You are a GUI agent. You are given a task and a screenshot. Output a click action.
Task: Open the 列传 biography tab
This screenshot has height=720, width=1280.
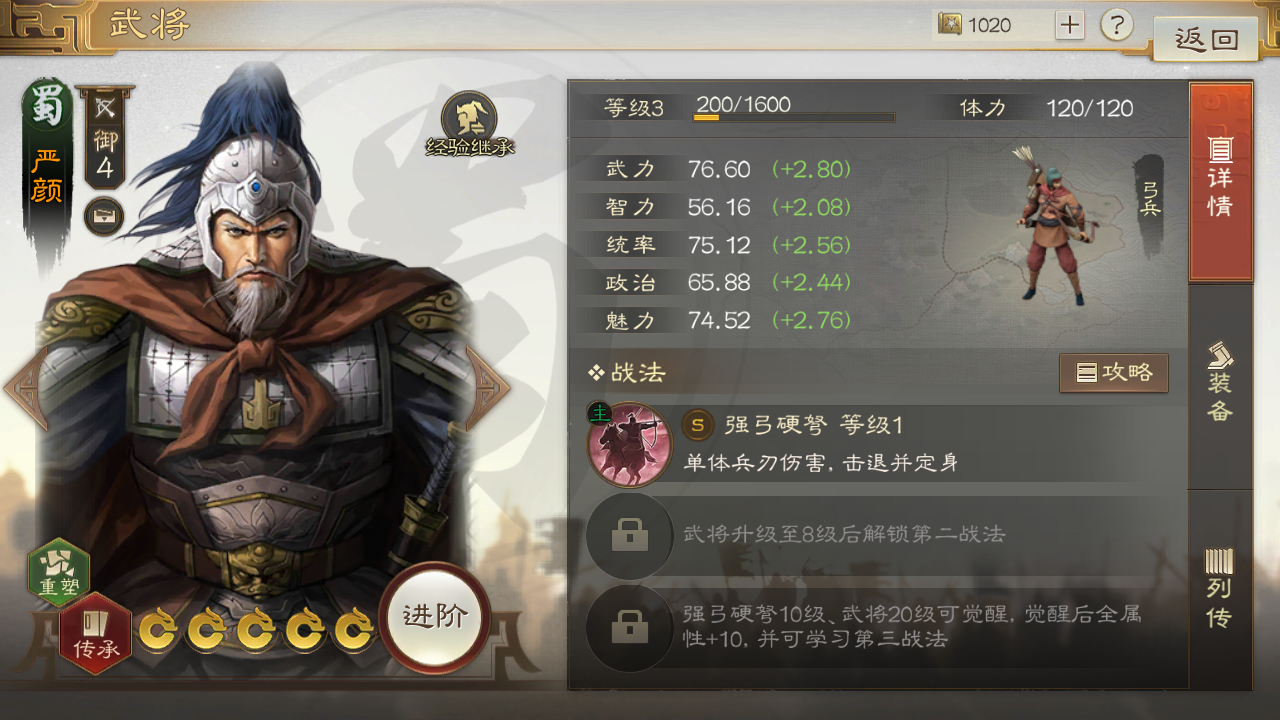1220,590
